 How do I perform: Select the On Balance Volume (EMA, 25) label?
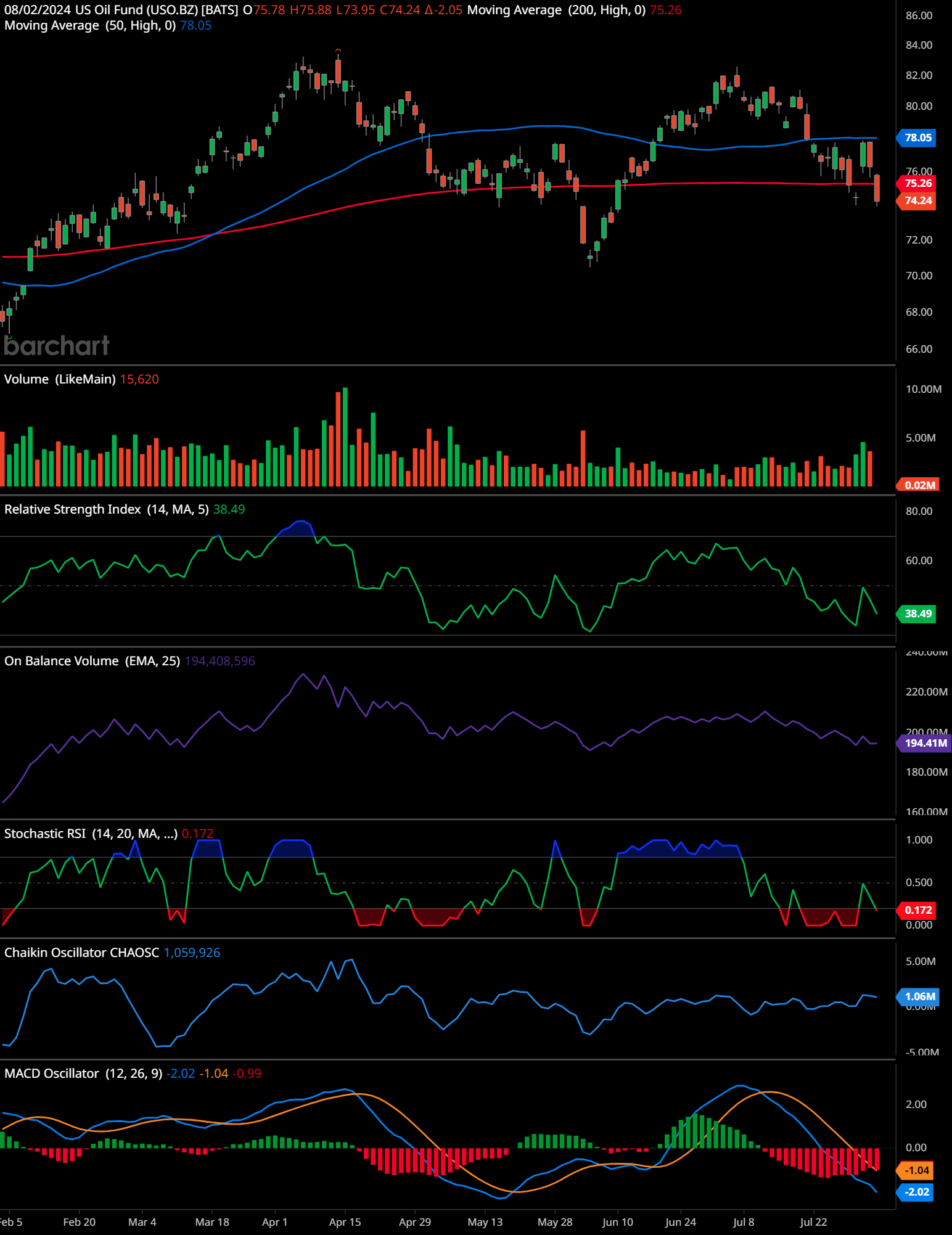point(92,661)
